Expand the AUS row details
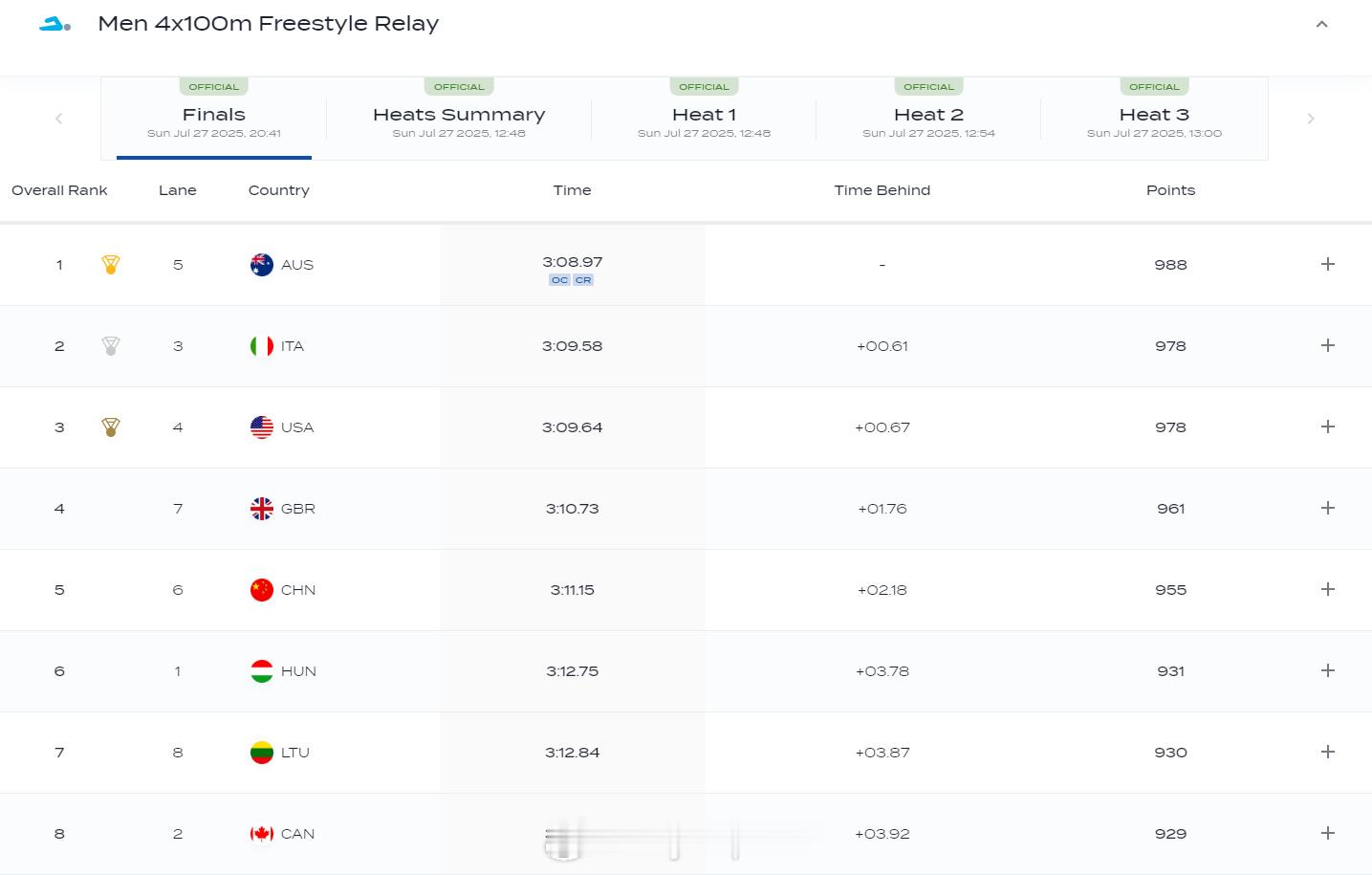The width and height of the screenshot is (1372, 875). point(1328,264)
